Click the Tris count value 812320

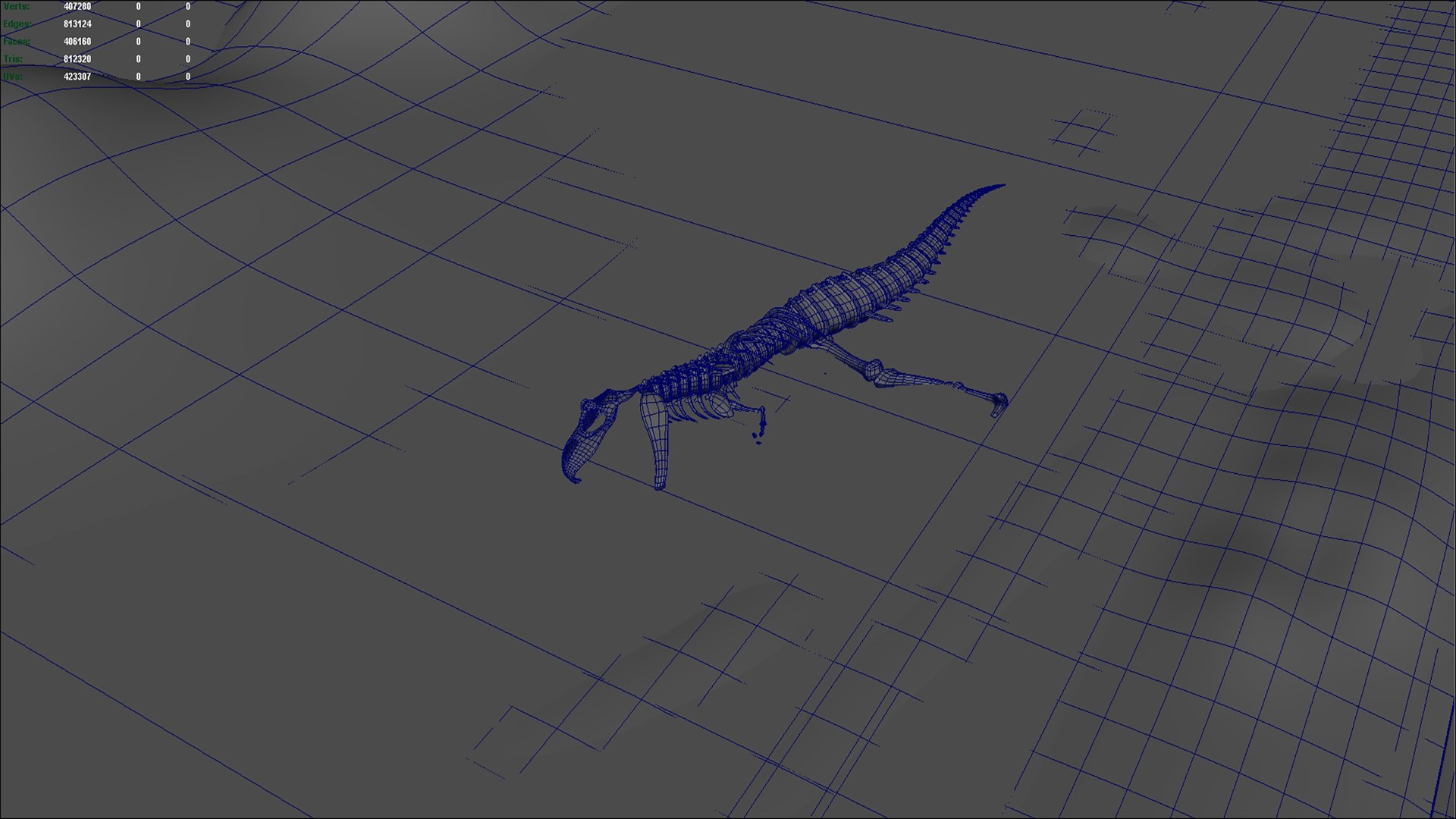[77, 59]
